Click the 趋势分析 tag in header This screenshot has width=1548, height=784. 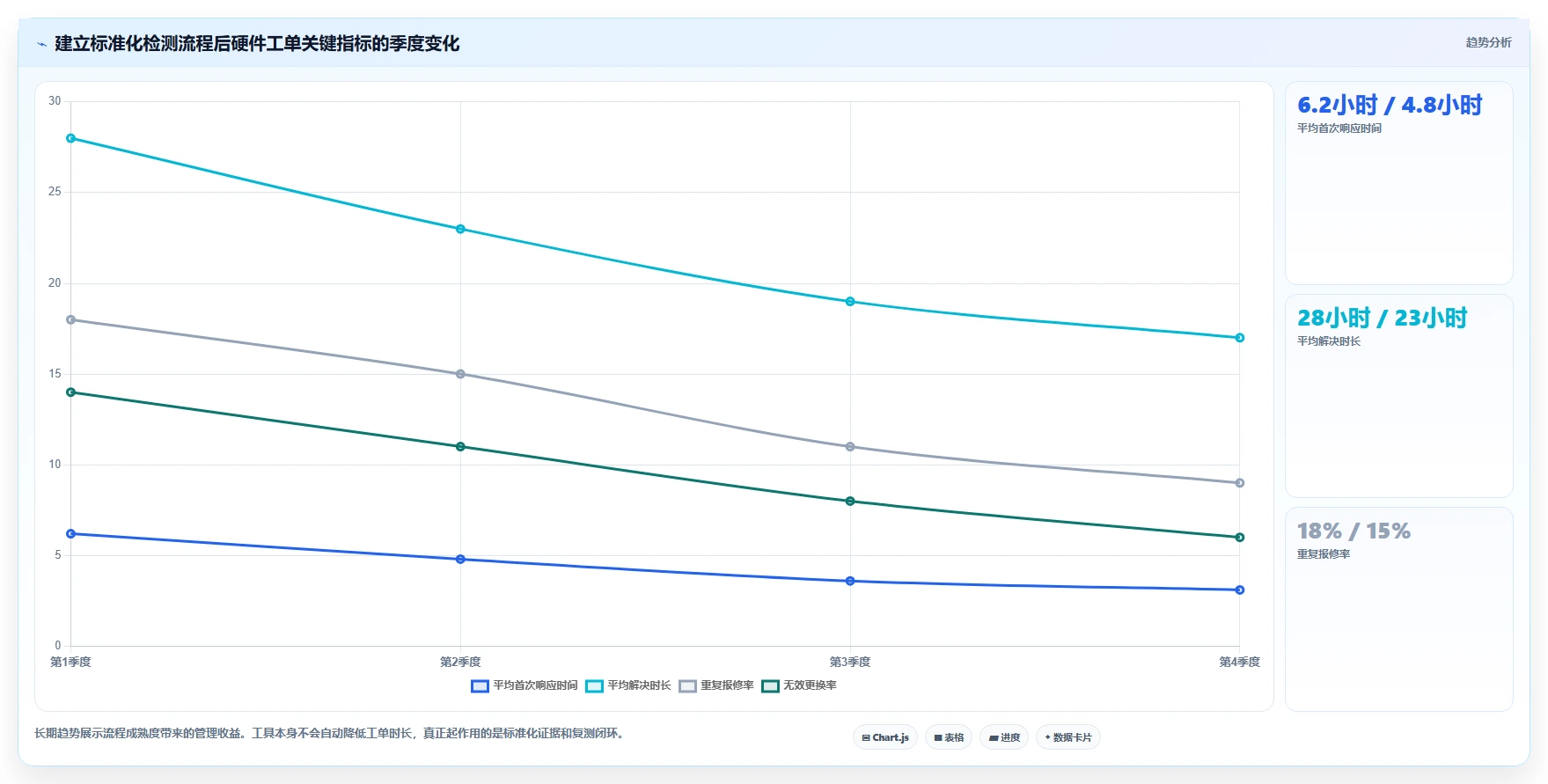tap(1488, 42)
